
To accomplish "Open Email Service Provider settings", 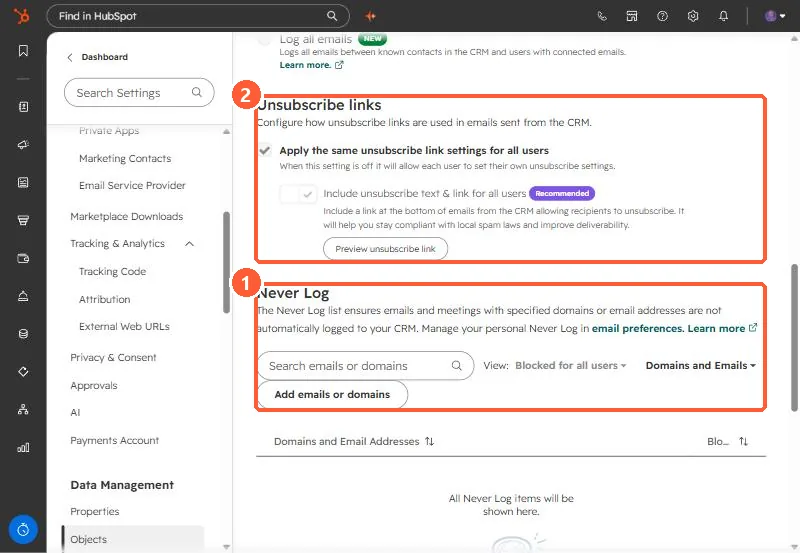I will (x=132, y=186).
